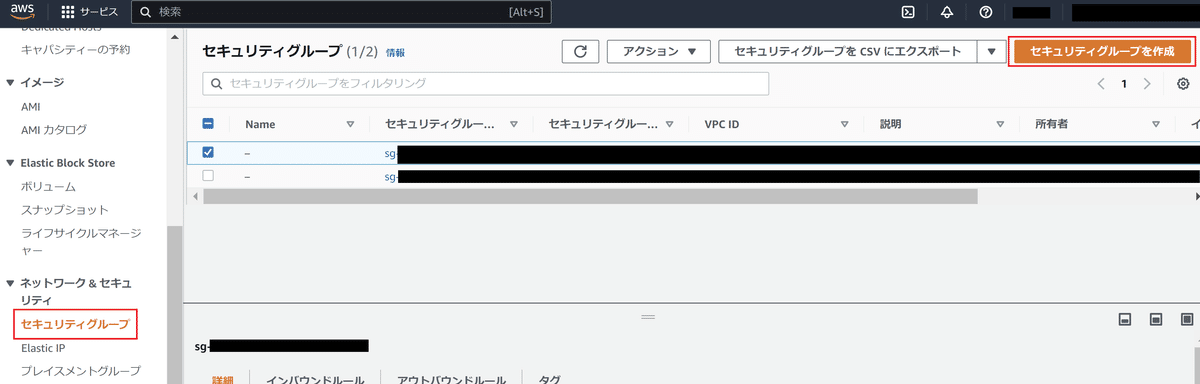Open AMI カタログ in the sidebar

coord(54,129)
